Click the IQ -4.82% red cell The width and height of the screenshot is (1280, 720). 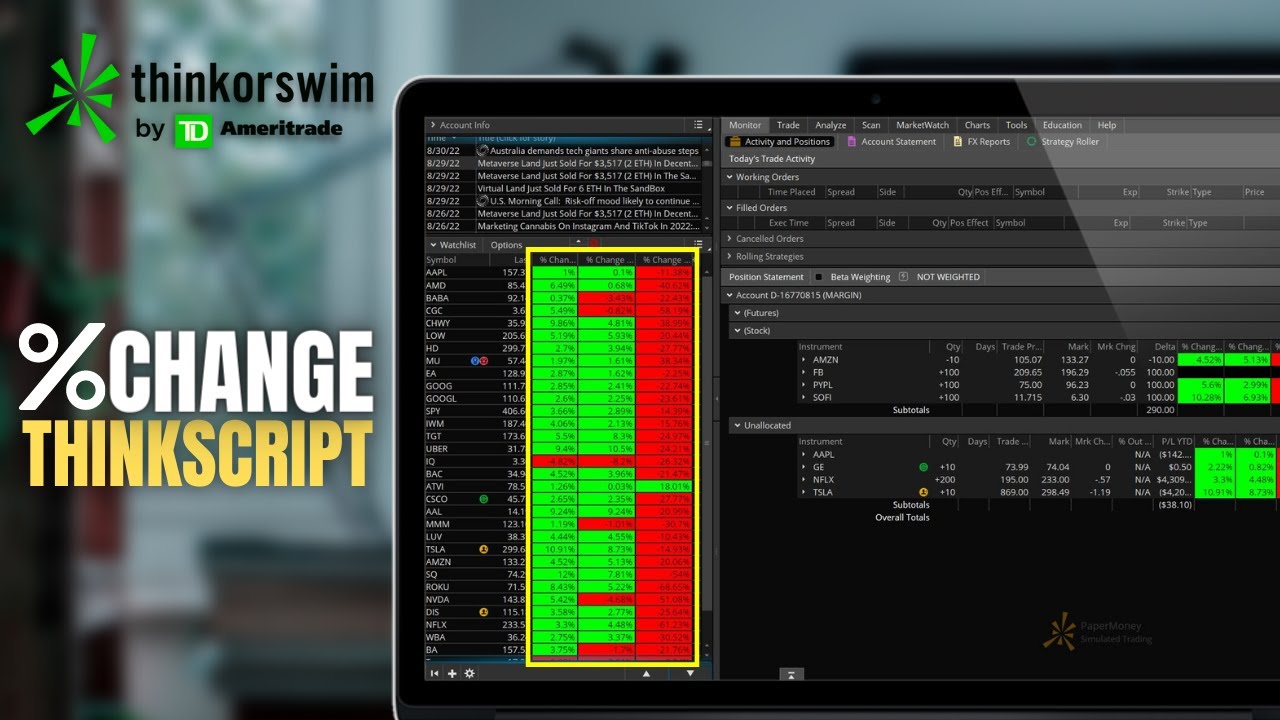[x=554, y=461]
